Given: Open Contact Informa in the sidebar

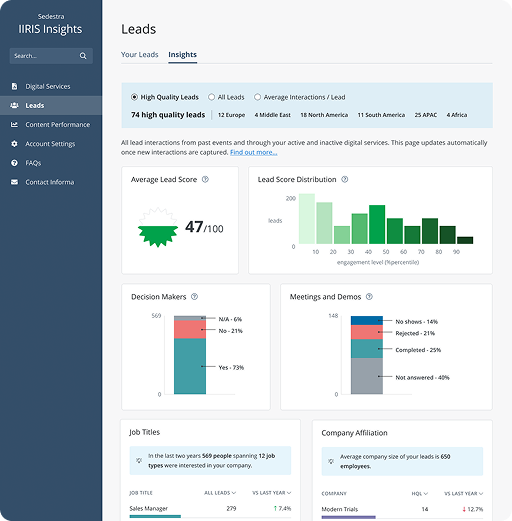Looking at the screenshot, I should 51,182.
